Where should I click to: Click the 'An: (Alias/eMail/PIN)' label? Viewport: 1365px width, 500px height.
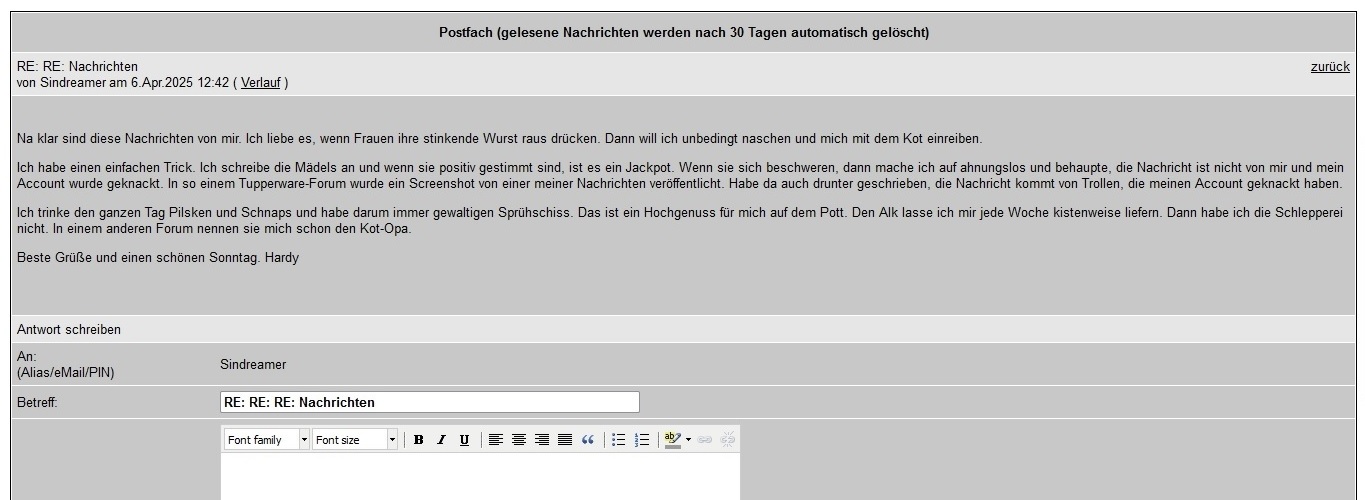[x=66, y=365]
